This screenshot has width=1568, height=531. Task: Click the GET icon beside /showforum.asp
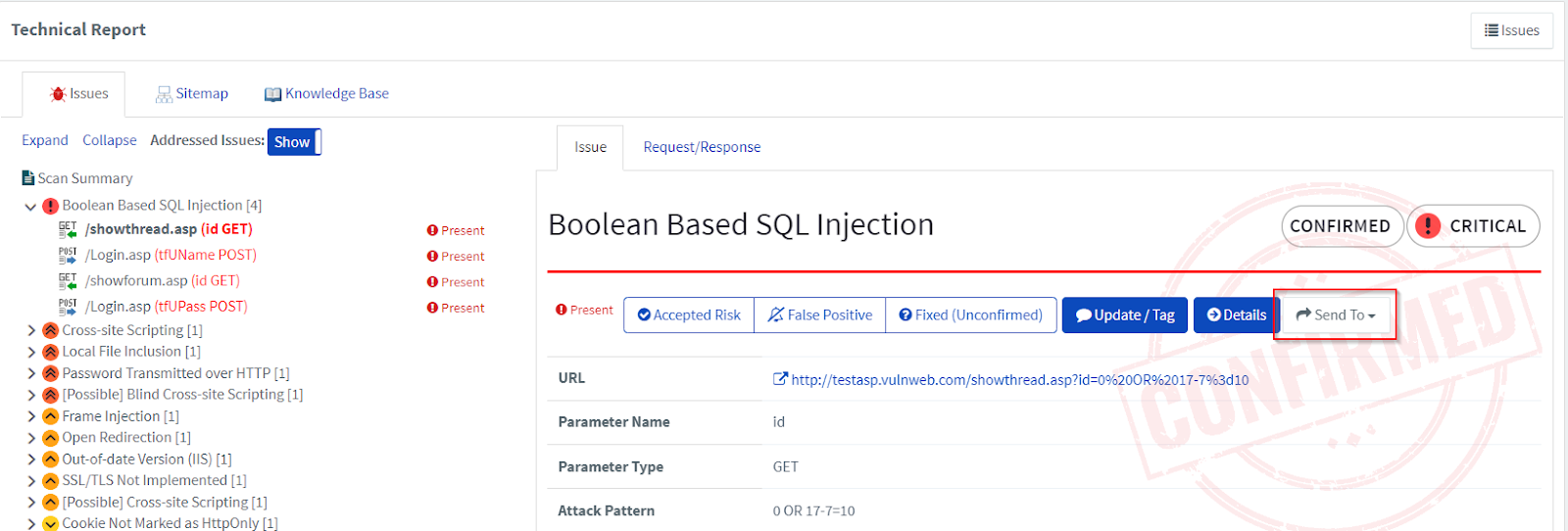68,281
